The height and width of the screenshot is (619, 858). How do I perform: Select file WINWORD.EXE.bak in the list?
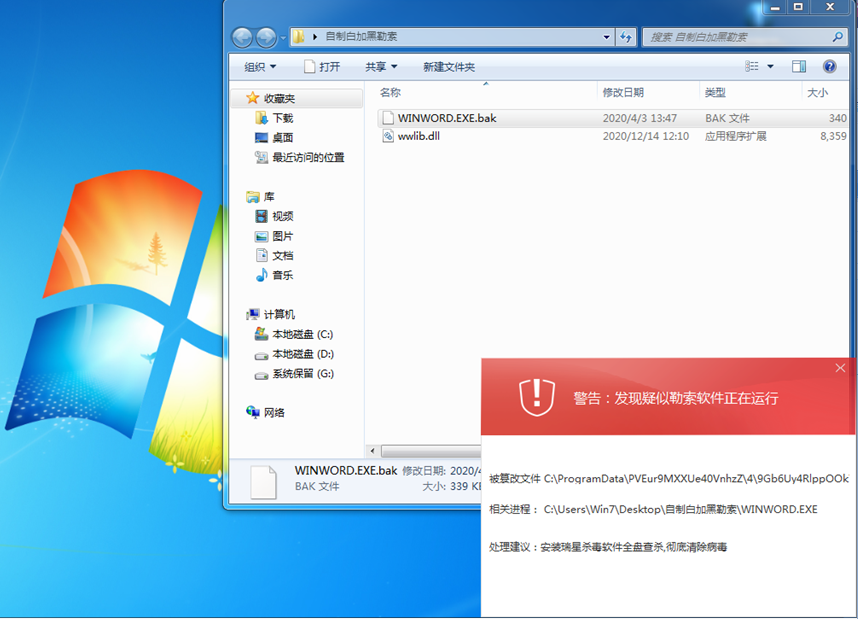point(613,118)
